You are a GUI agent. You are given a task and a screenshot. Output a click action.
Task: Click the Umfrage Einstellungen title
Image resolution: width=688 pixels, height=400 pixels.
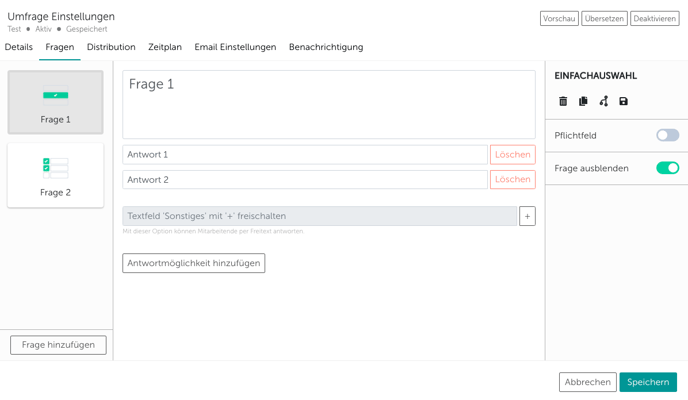click(61, 16)
